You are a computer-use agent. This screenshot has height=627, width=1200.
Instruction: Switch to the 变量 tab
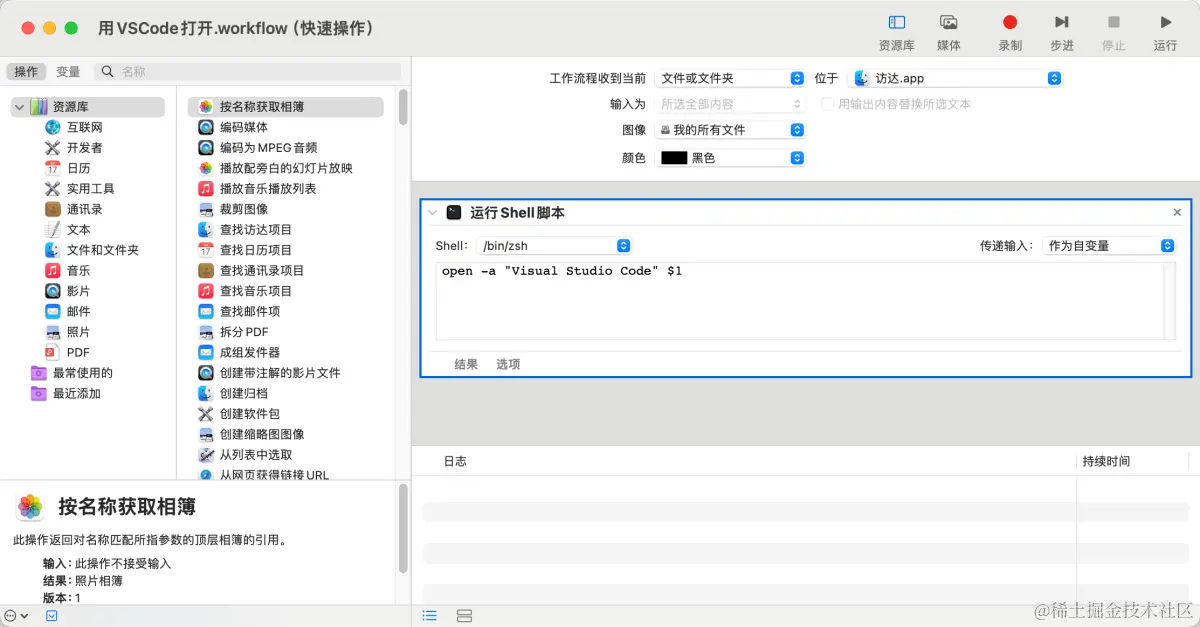click(68, 72)
